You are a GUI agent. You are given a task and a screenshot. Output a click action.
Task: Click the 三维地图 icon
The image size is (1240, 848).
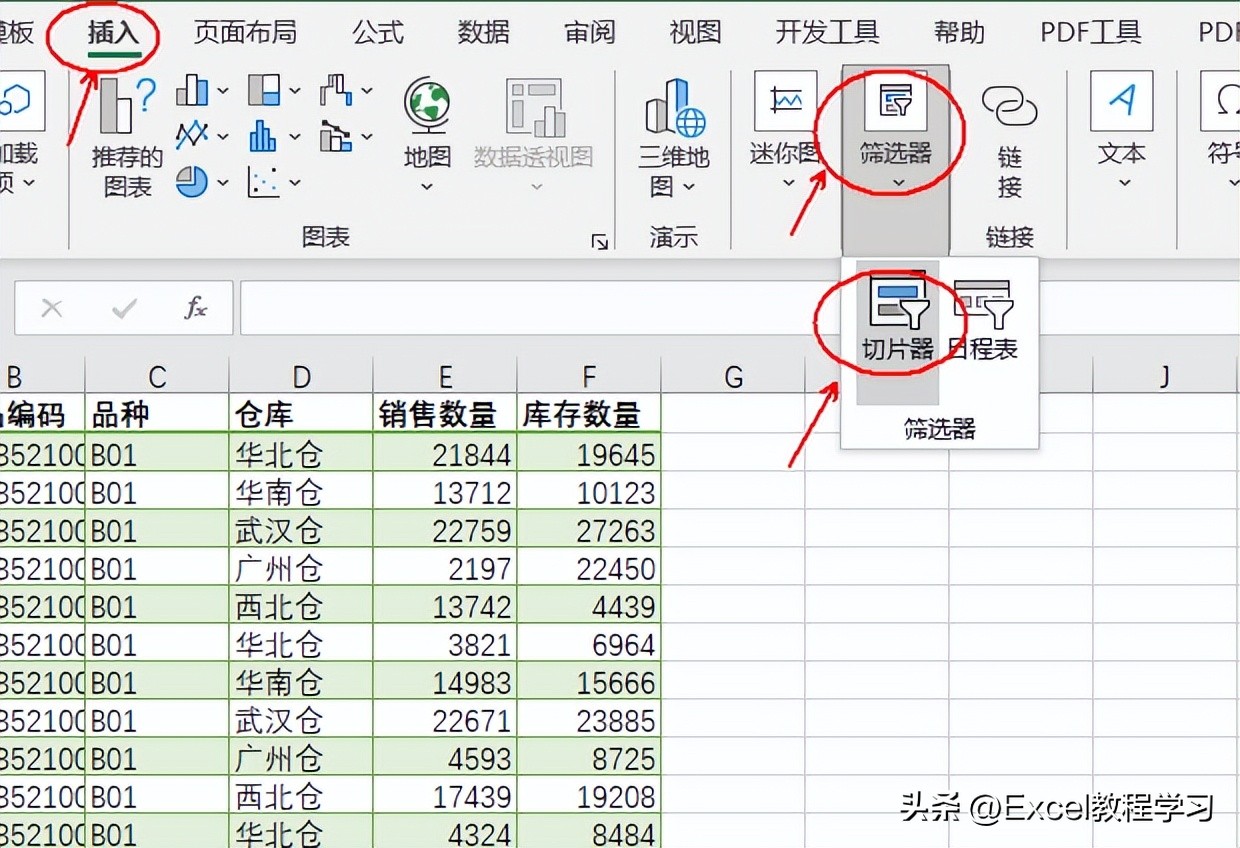(675, 107)
